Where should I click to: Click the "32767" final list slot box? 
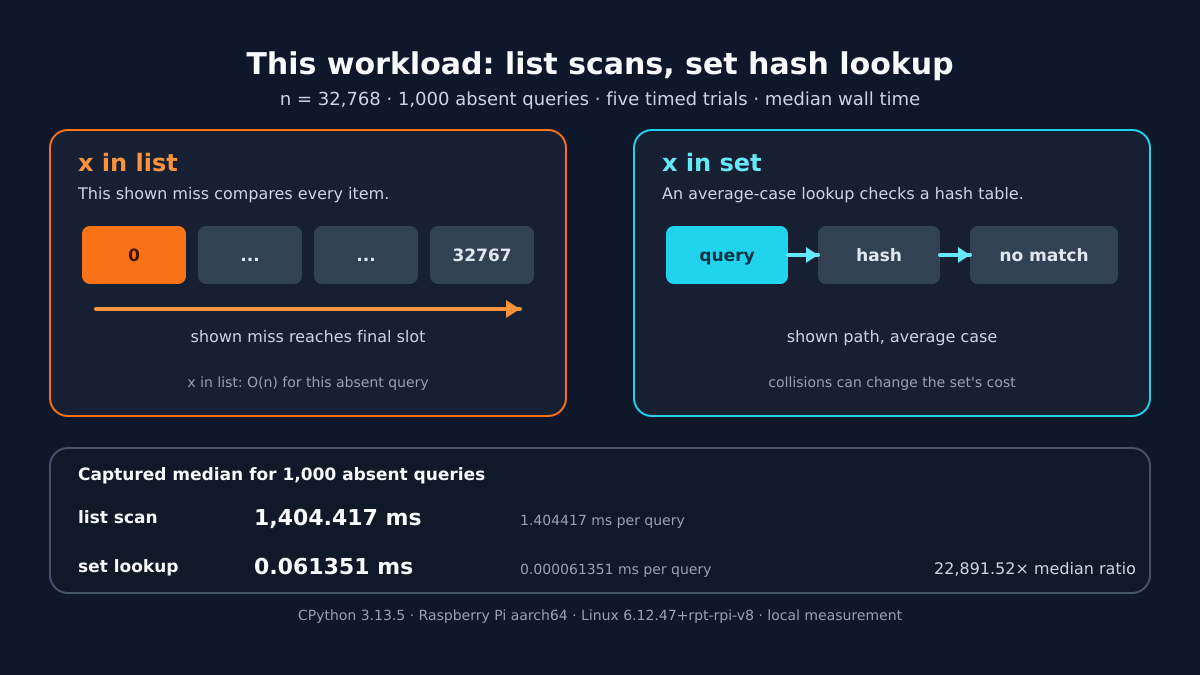tap(482, 255)
